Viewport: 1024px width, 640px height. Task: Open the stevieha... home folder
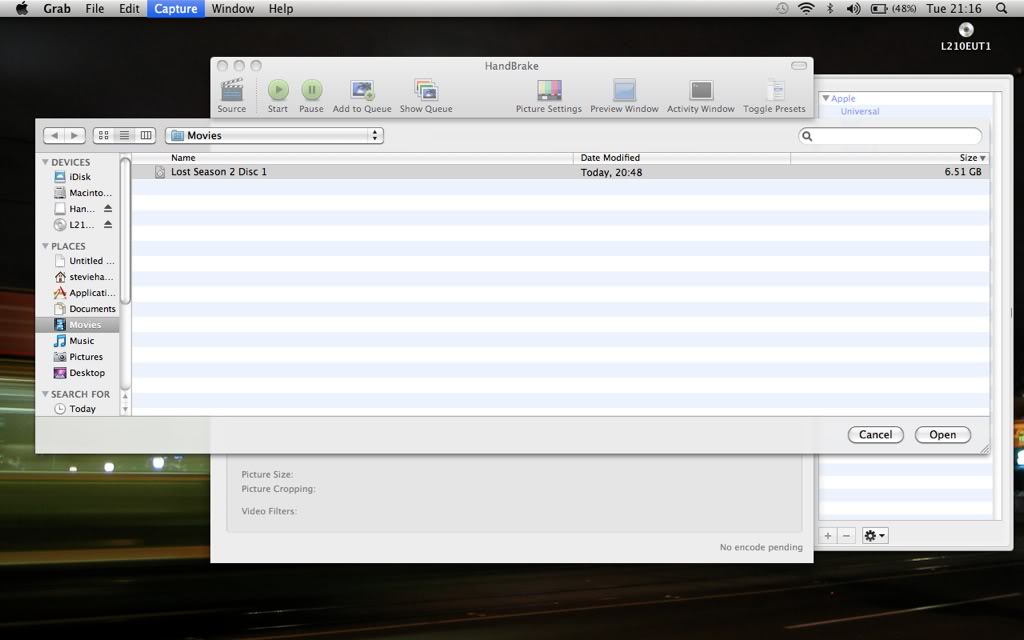coord(85,277)
